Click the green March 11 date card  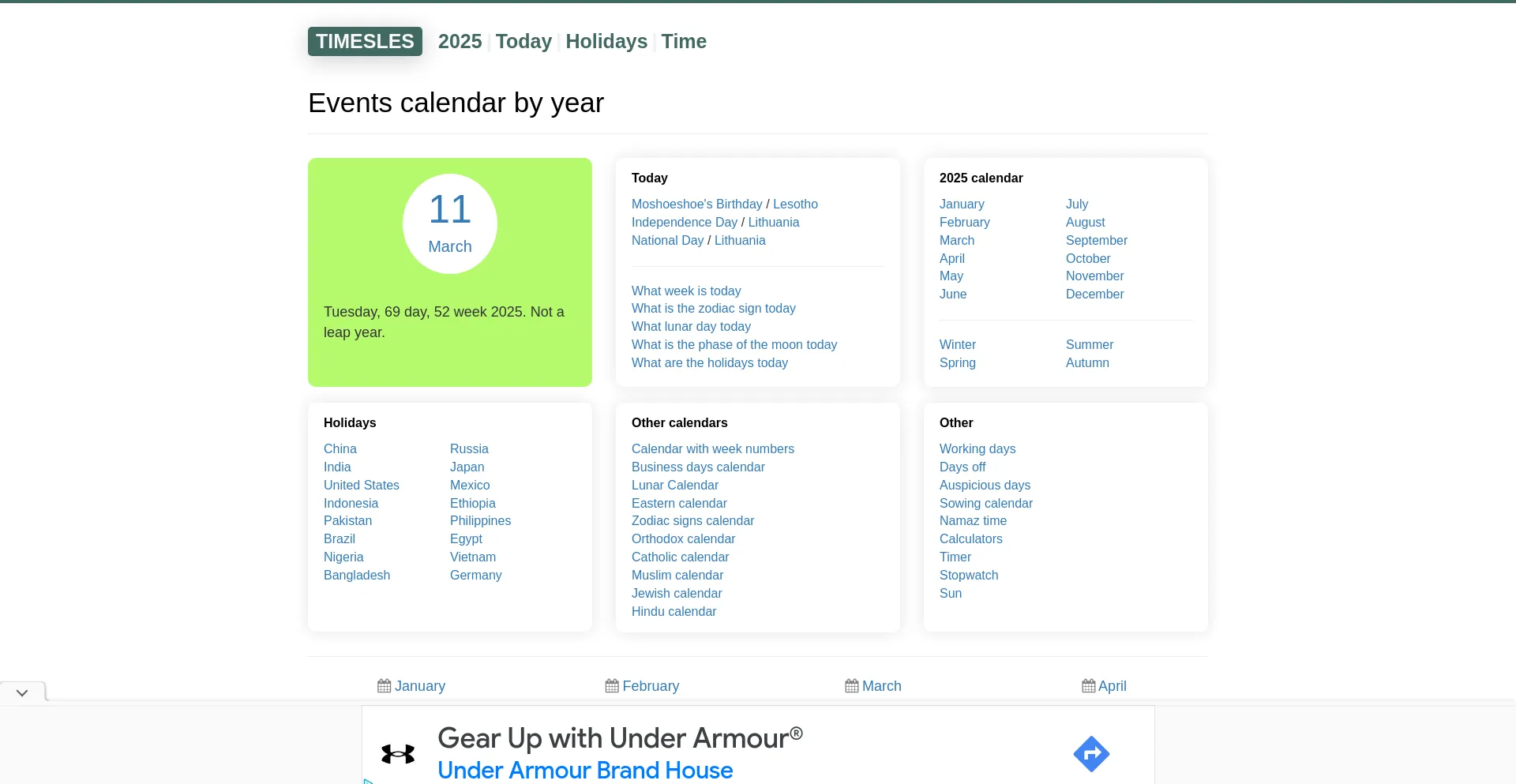point(450,272)
